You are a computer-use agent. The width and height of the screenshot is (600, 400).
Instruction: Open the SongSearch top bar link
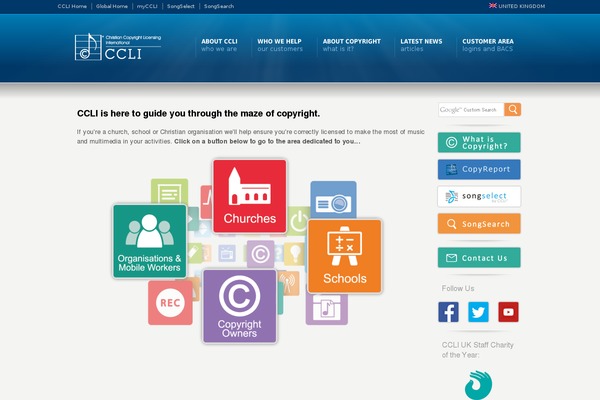coord(219,6)
